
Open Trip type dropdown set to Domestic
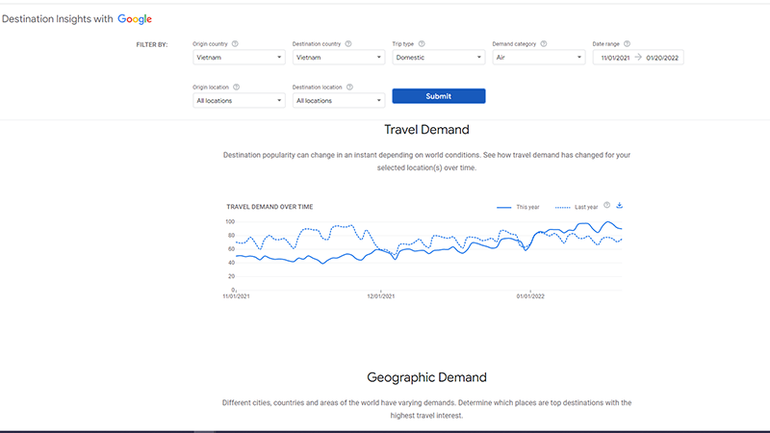(438, 58)
